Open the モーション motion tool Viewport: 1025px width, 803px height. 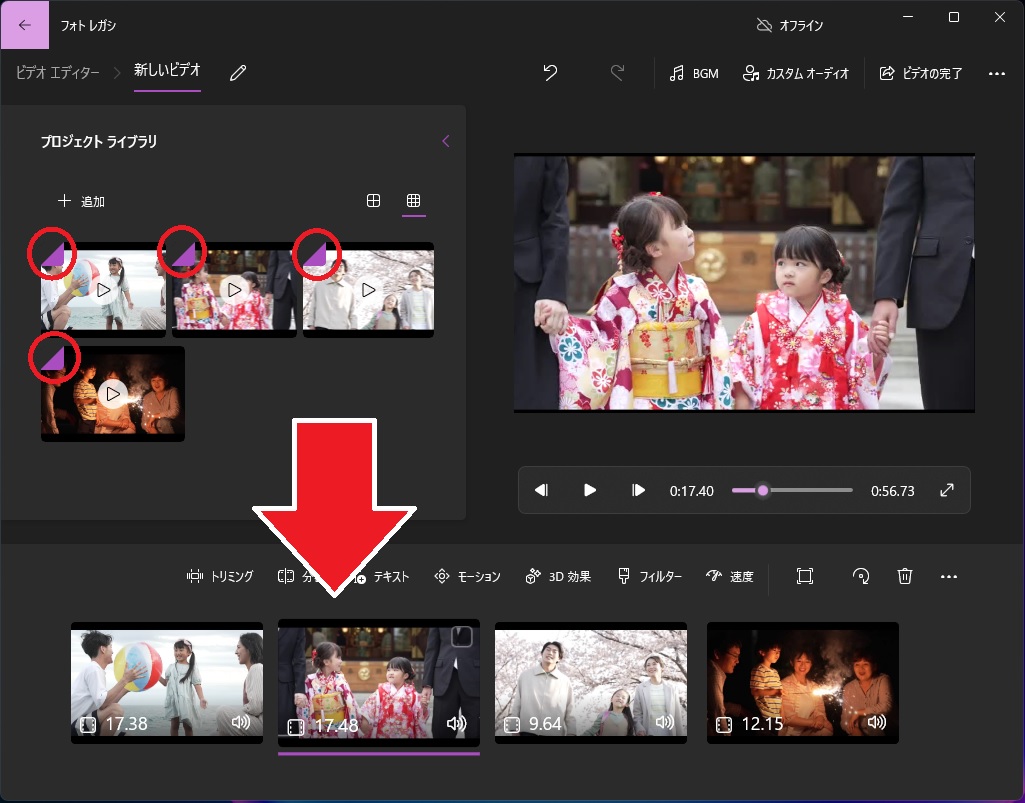click(x=467, y=576)
